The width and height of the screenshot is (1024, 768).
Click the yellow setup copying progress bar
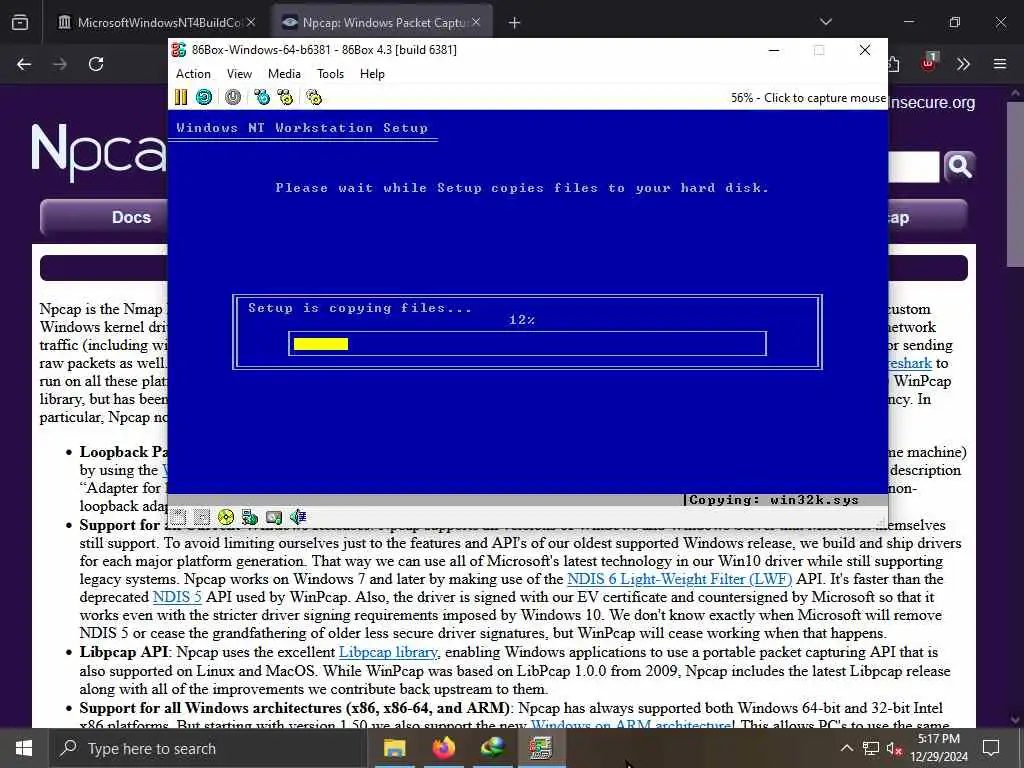tap(321, 344)
